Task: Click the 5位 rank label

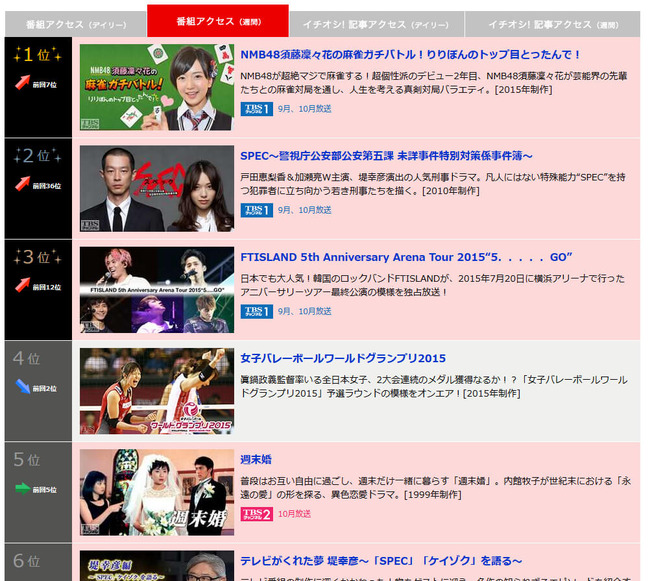Action: point(27,460)
